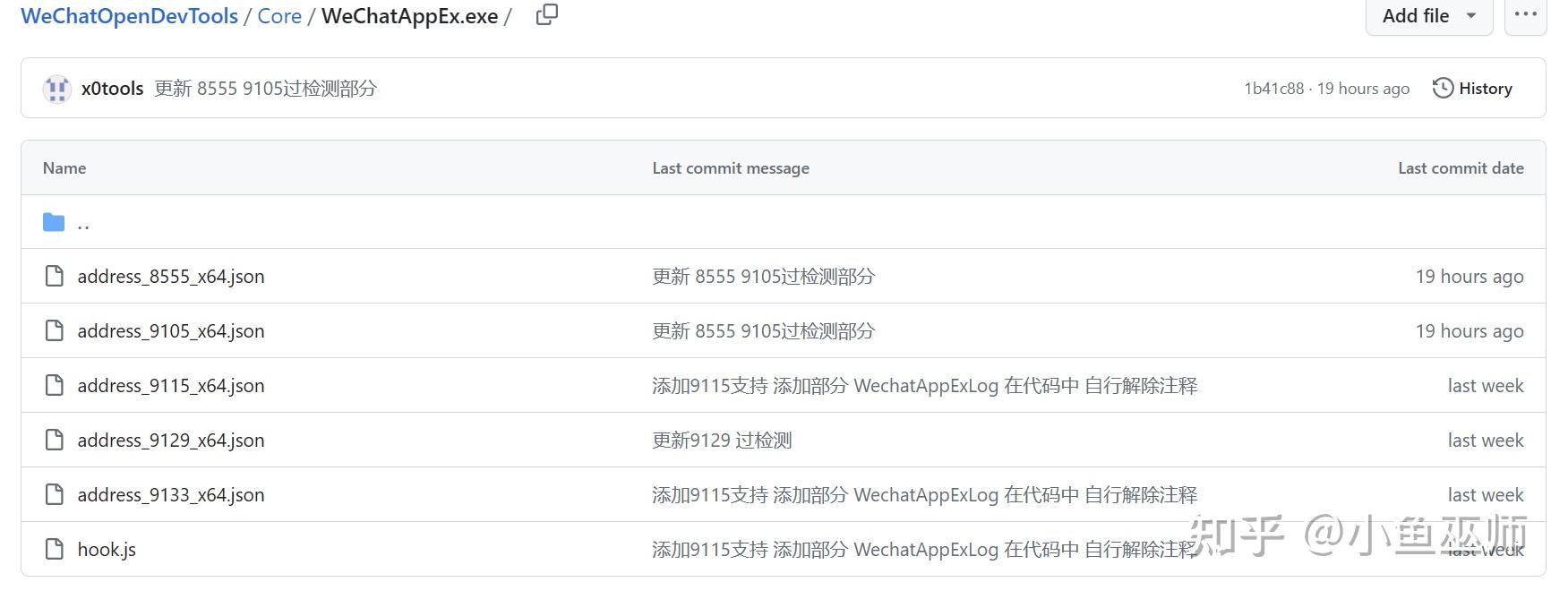1568x599 pixels.
Task: Click '19 hours ago' in latest commit header
Action: coord(1363,89)
